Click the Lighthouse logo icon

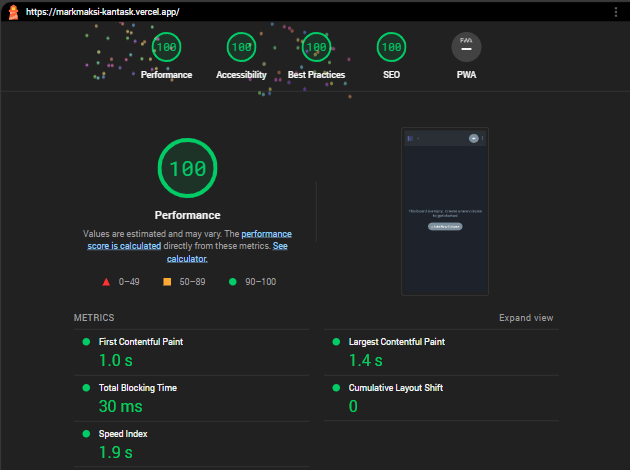(x=14, y=11)
